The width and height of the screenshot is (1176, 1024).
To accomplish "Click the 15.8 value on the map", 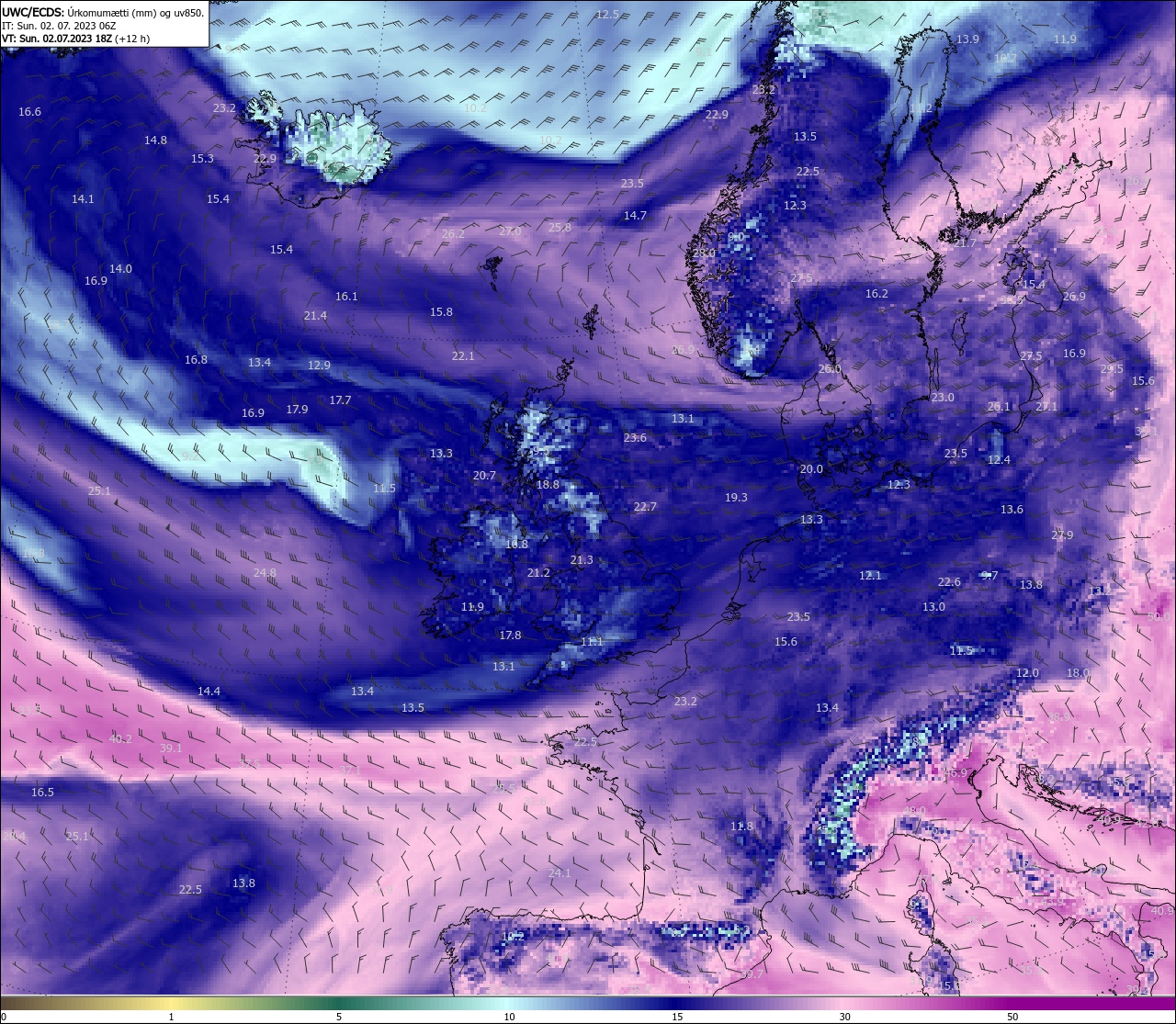I will [x=441, y=311].
